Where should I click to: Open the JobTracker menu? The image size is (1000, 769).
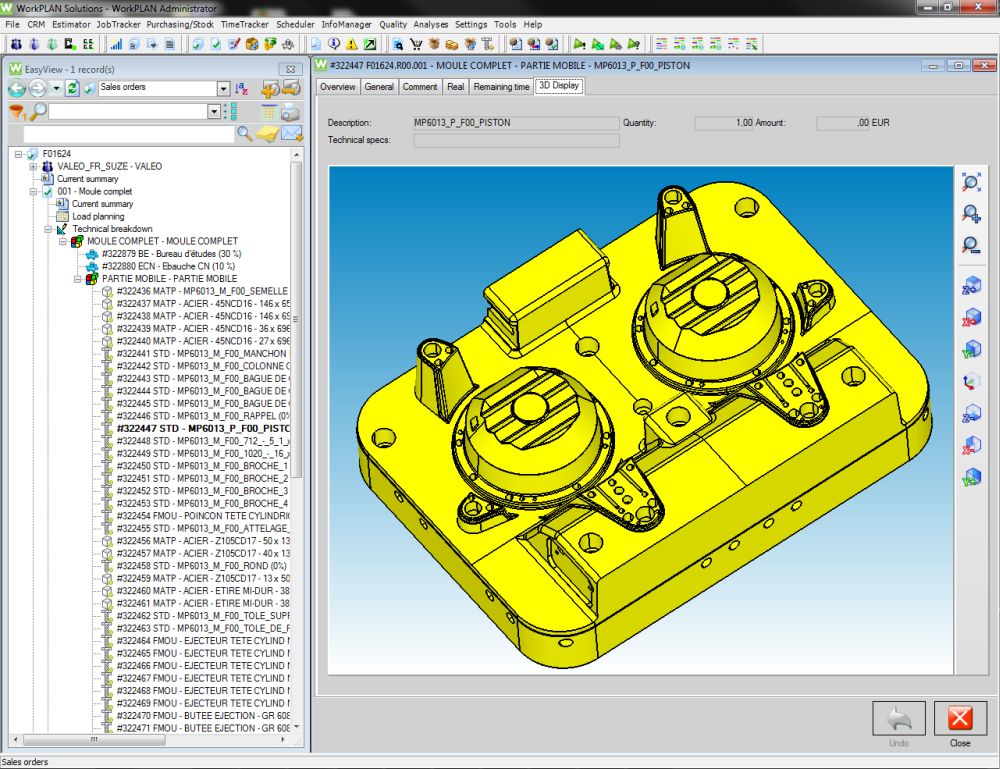(x=118, y=24)
